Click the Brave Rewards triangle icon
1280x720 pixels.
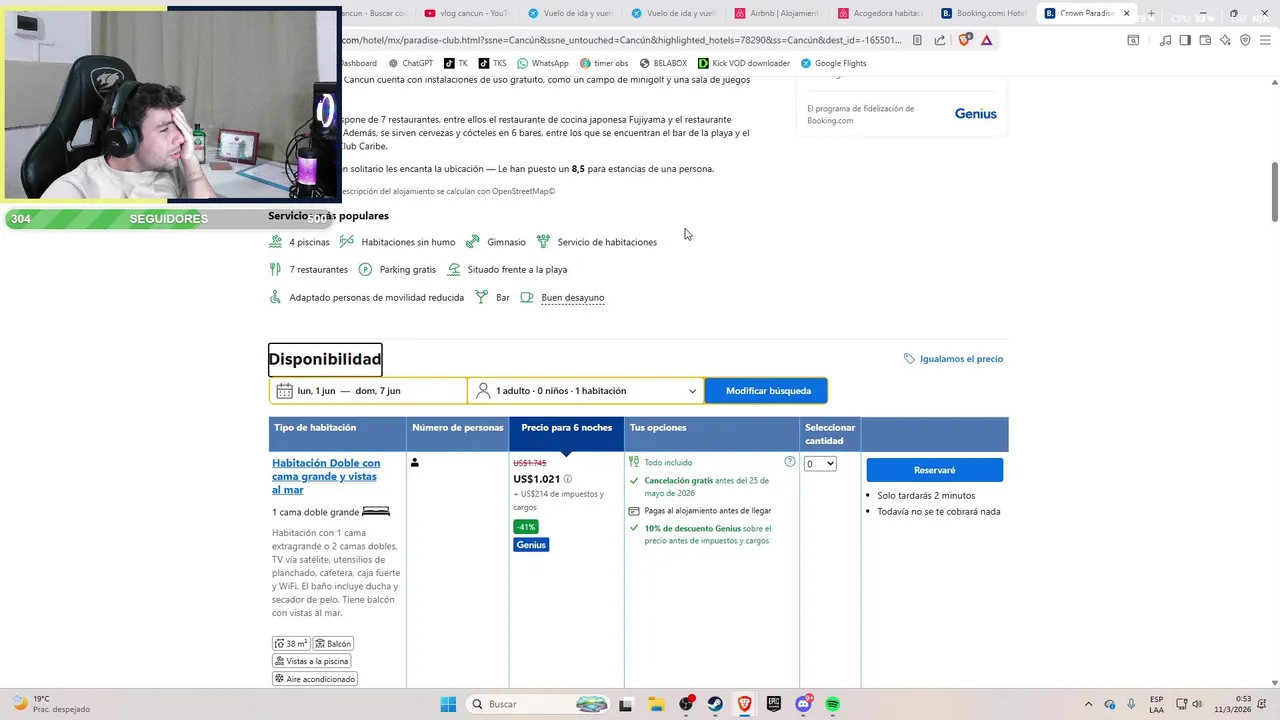click(986, 40)
